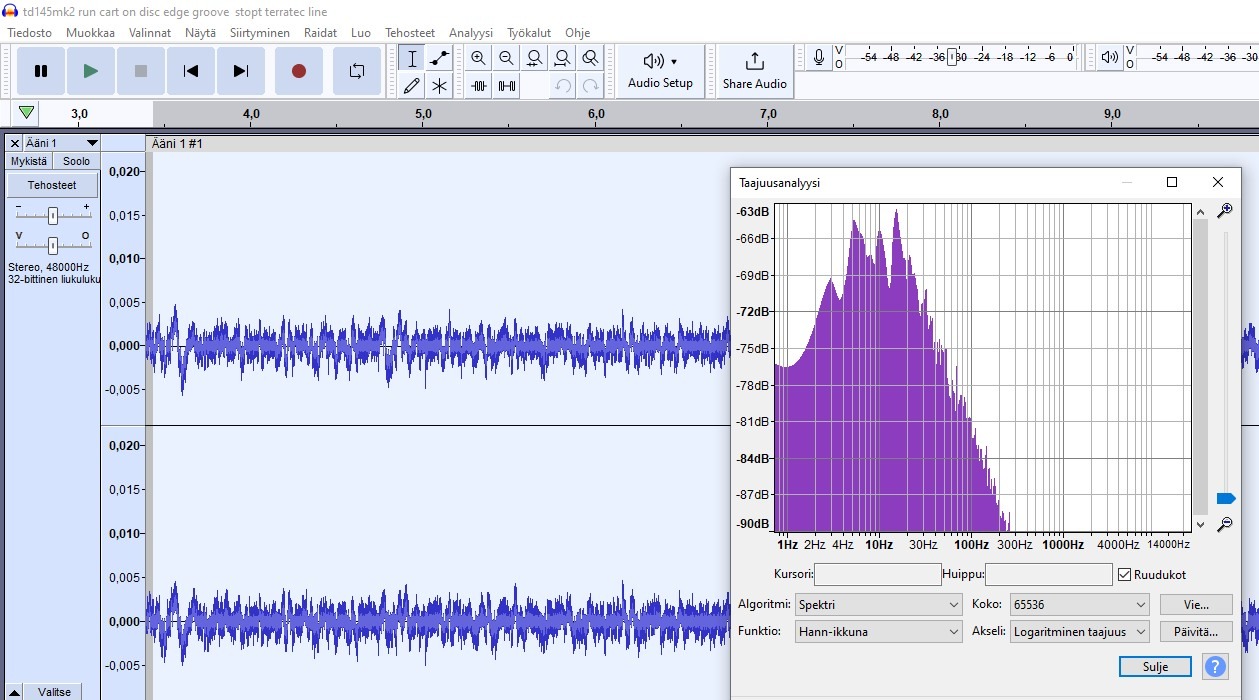Toggle the Soolo solo button
This screenshot has height=700, width=1259.
point(76,161)
